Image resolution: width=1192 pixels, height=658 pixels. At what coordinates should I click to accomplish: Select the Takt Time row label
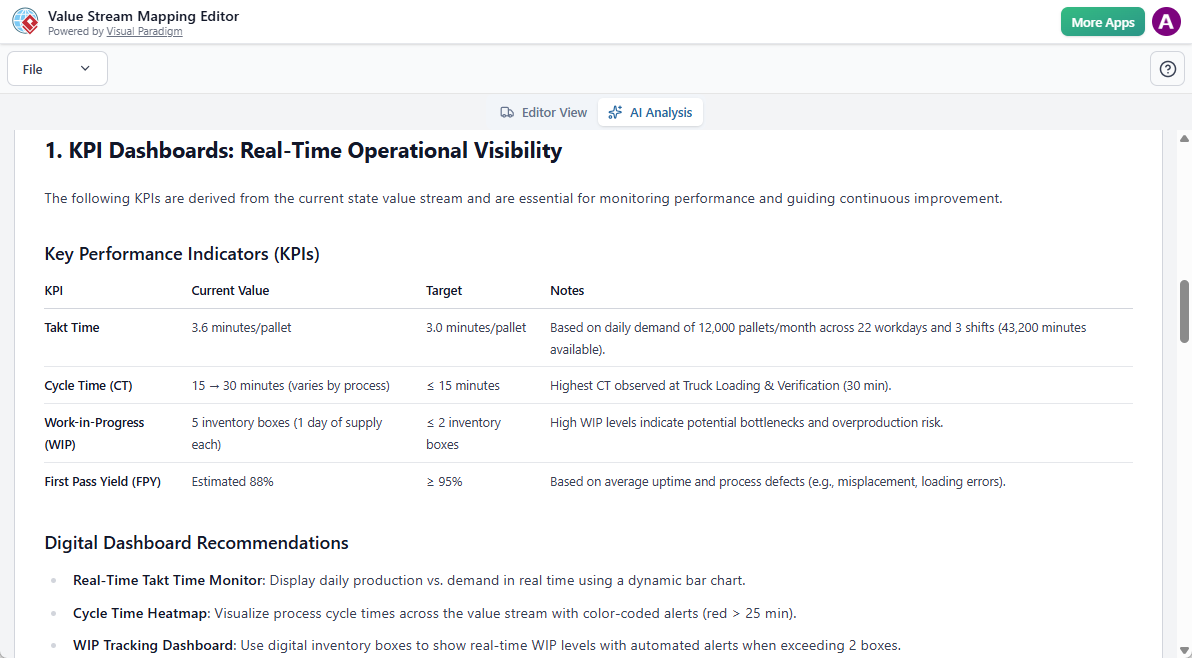(72, 327)
